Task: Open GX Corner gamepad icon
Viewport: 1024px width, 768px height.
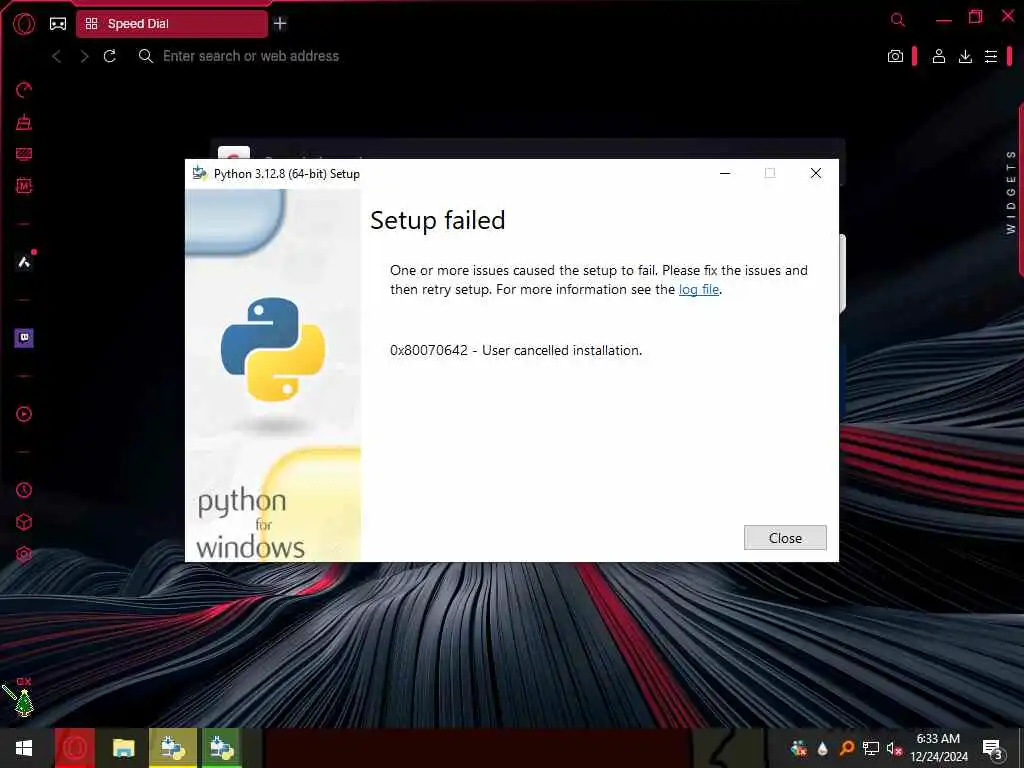Action: 58,24
